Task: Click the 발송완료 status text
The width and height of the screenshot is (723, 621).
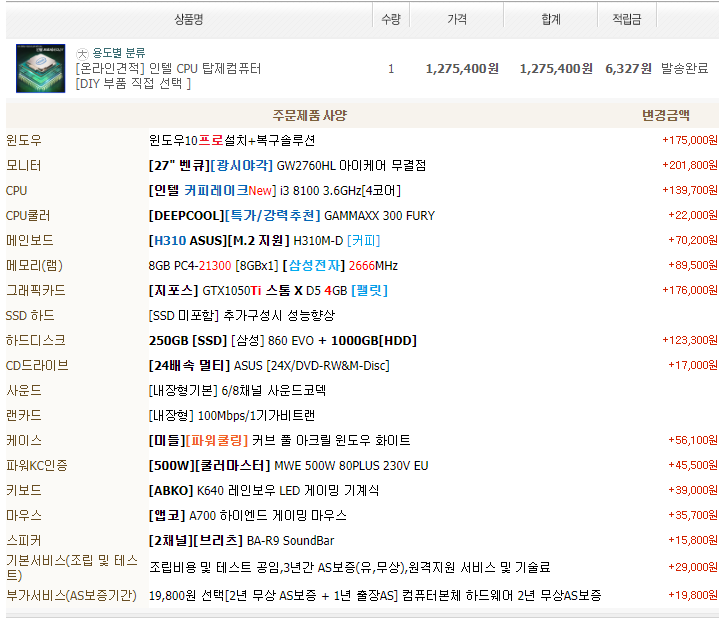Action: [x=684, y=69]
